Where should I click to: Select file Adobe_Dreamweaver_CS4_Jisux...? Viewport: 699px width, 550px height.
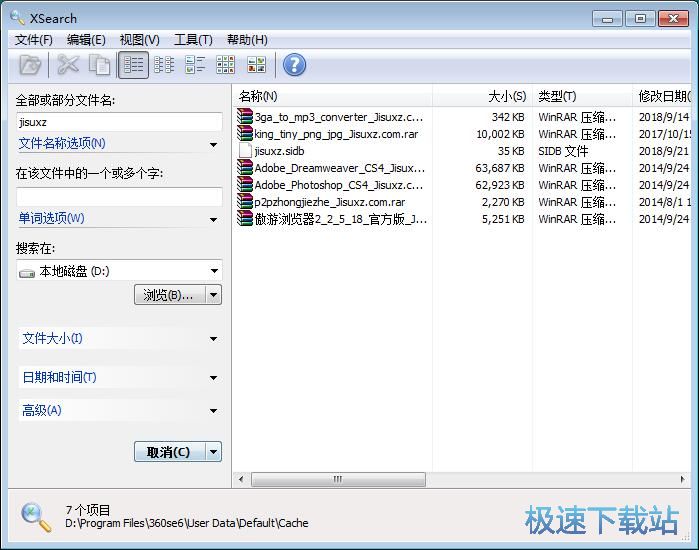click(340, 168)
